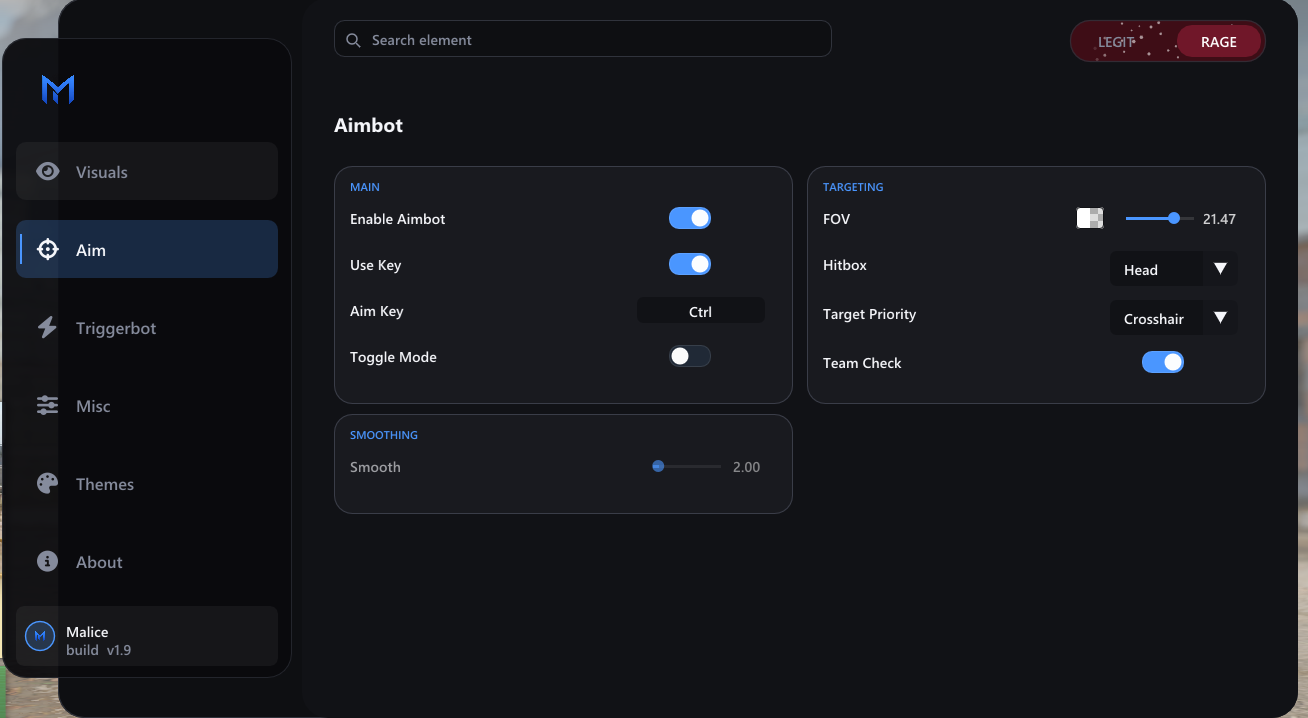Enable the Toggle Mode switch
1308x718 pixels.
pyautogui.click(x=690, y=356)
